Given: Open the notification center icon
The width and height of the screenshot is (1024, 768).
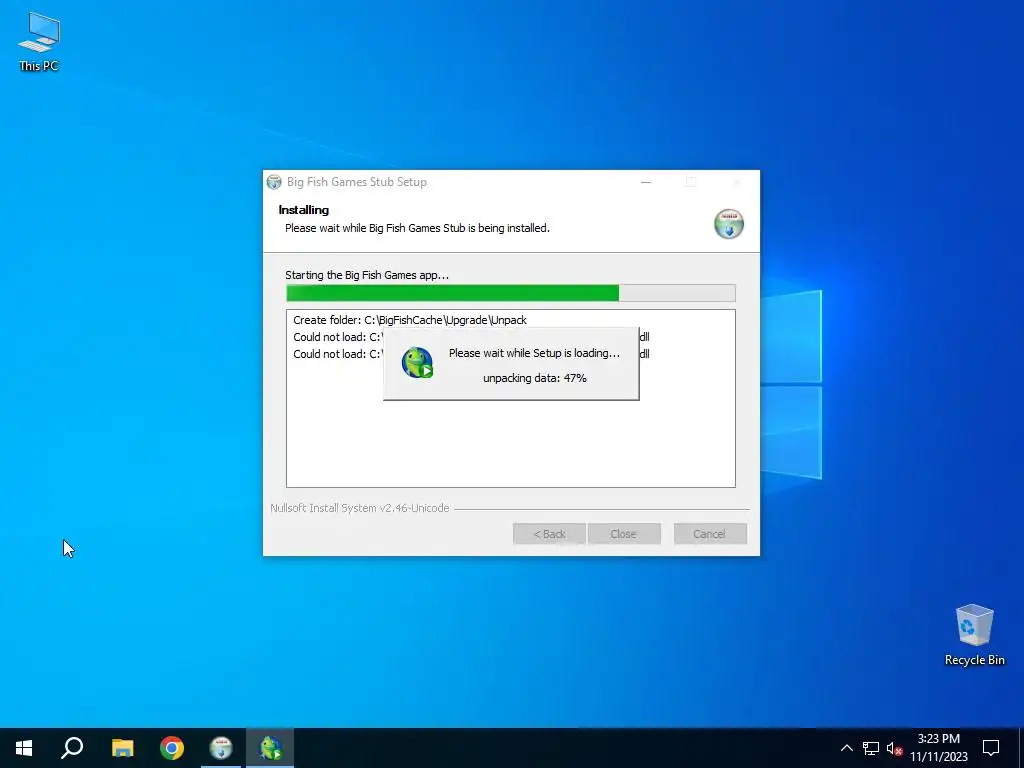Looking at the screenshot, I should [x=991, y=748].
